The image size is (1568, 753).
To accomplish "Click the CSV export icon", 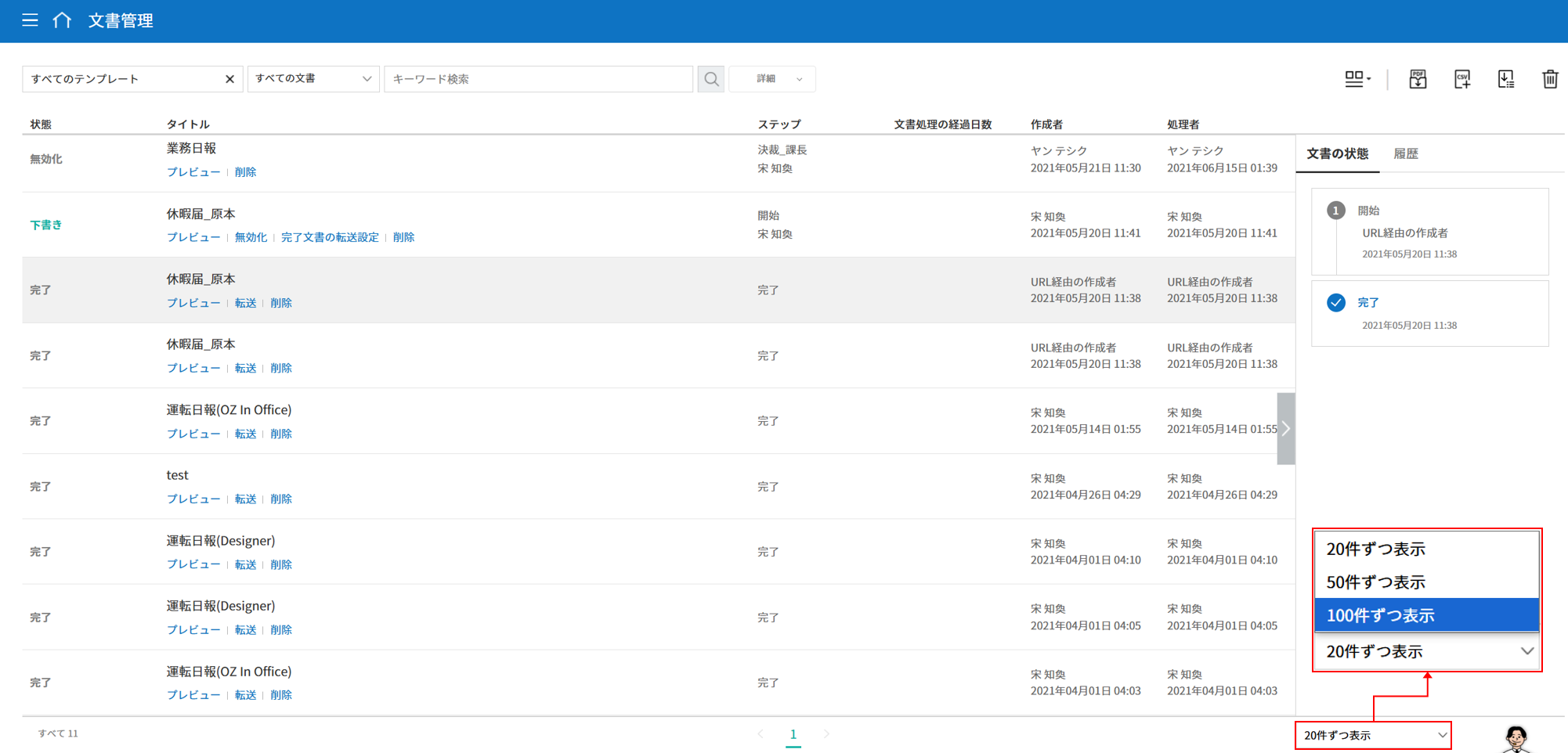I will point(1461,79).
